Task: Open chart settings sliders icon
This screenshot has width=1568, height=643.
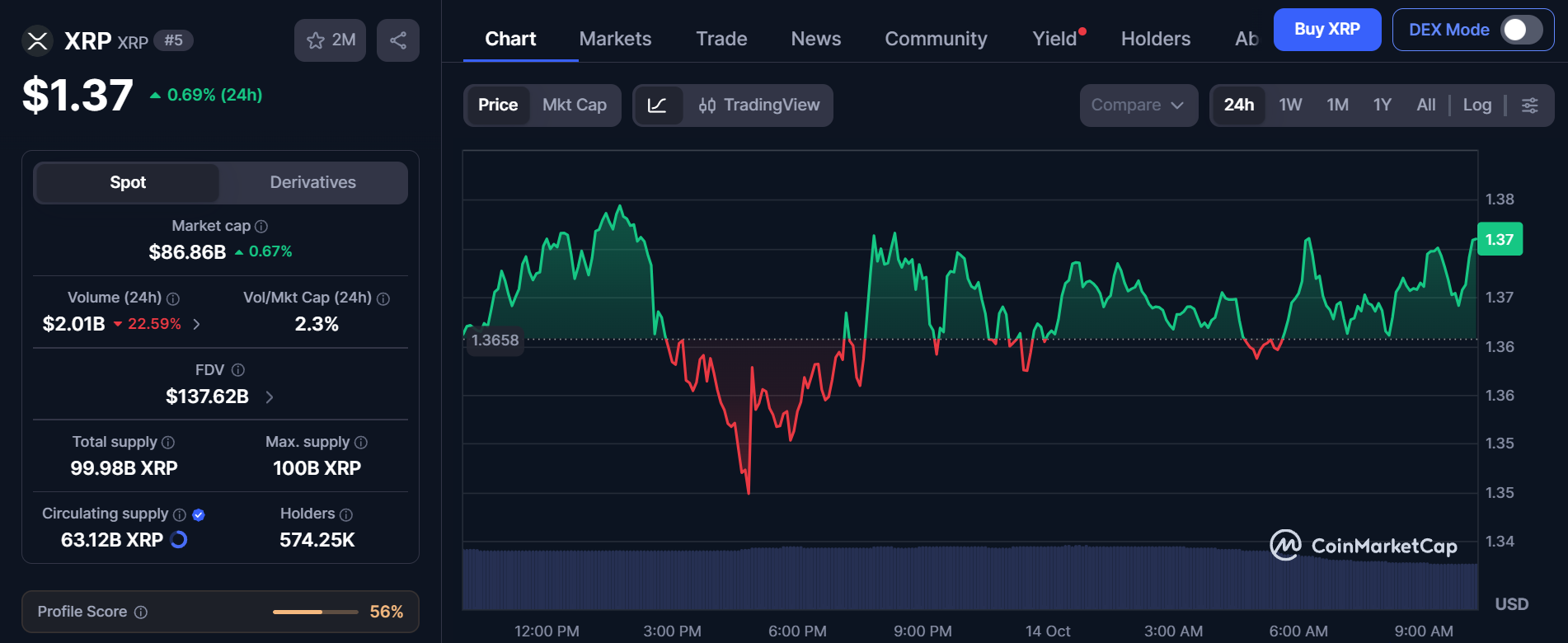Action: tap(1530, 106)
